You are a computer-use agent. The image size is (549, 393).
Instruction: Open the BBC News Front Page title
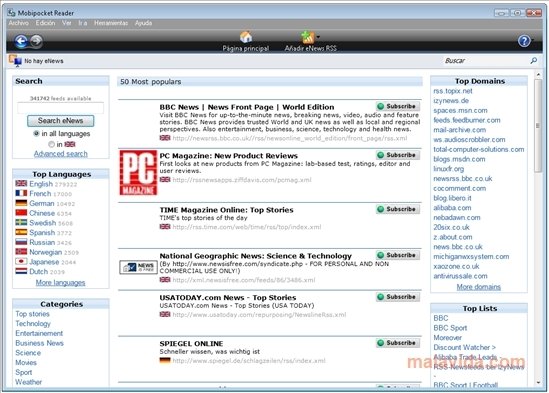(x=247, y=107)
